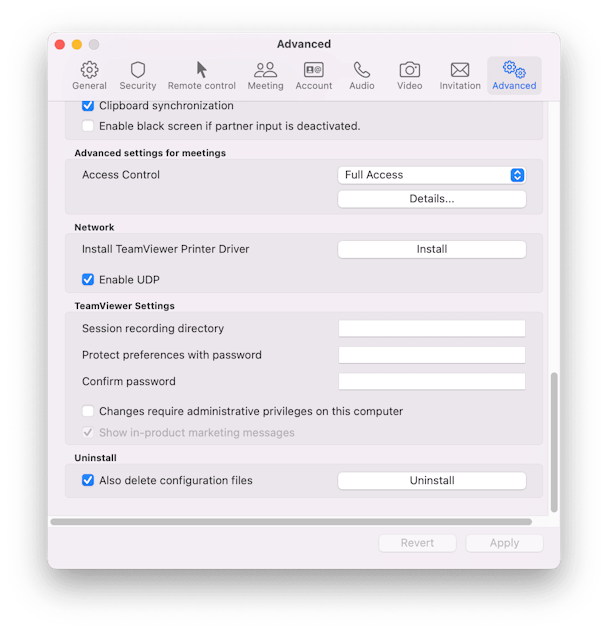This screenshot has height=632, width=608.
Task: Toggle Show in-product marketing messages checkbox
Action: 88,432
